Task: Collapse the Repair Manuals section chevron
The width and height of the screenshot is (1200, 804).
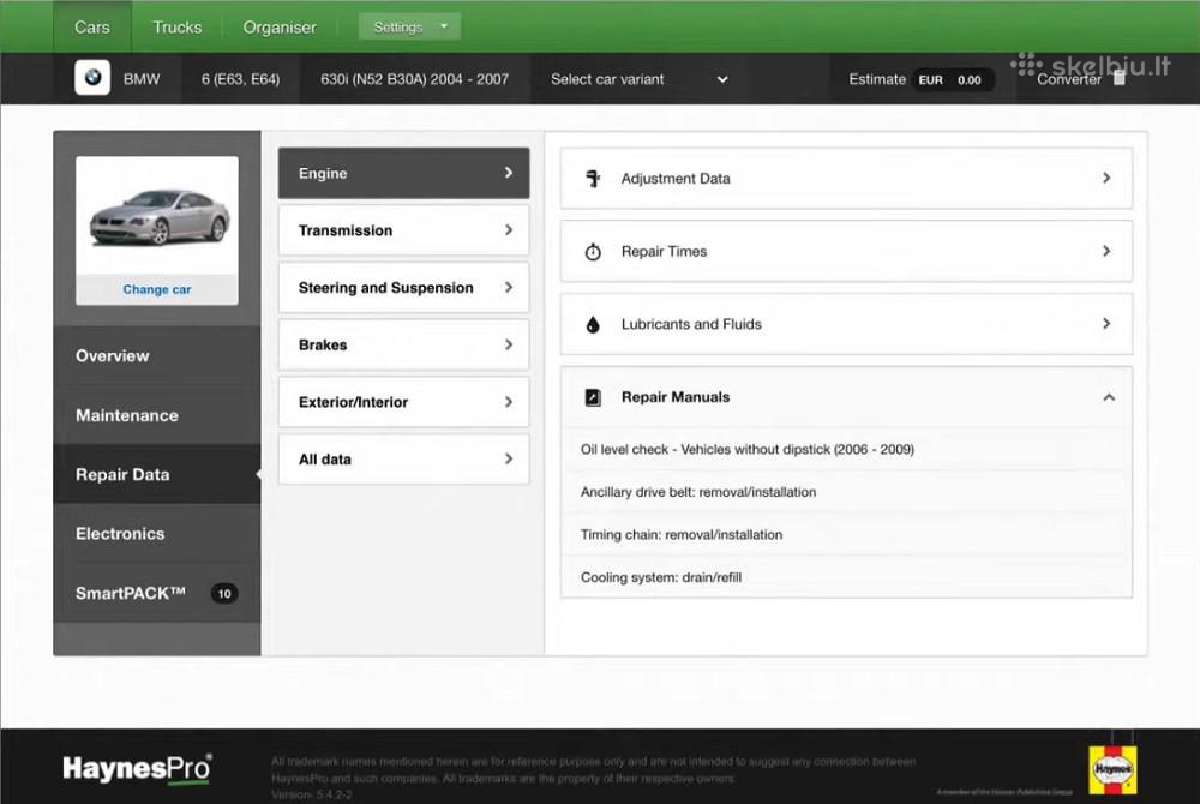Action: [1108, 397]
